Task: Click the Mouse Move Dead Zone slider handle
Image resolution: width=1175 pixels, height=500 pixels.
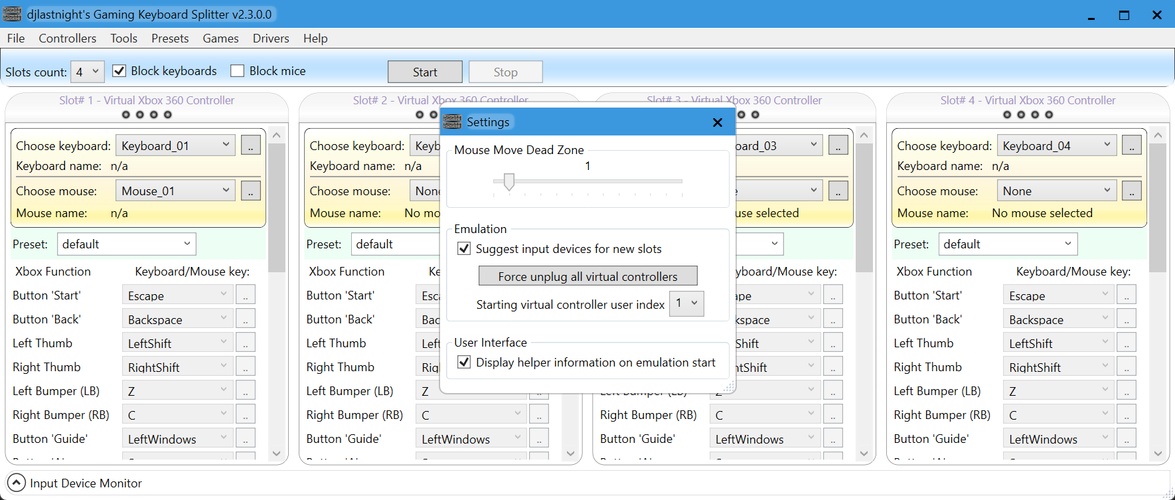Action: (509, 181)
